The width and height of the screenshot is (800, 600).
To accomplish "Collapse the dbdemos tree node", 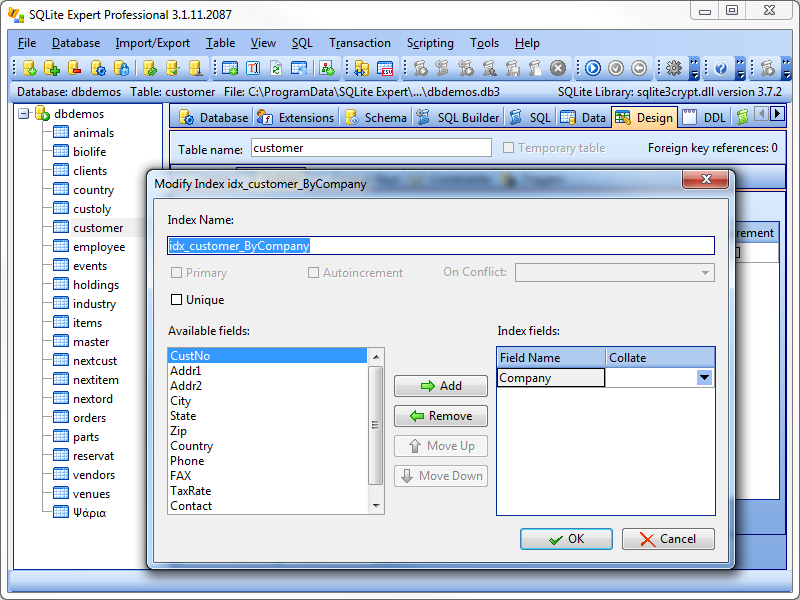I will click(23, 113).
